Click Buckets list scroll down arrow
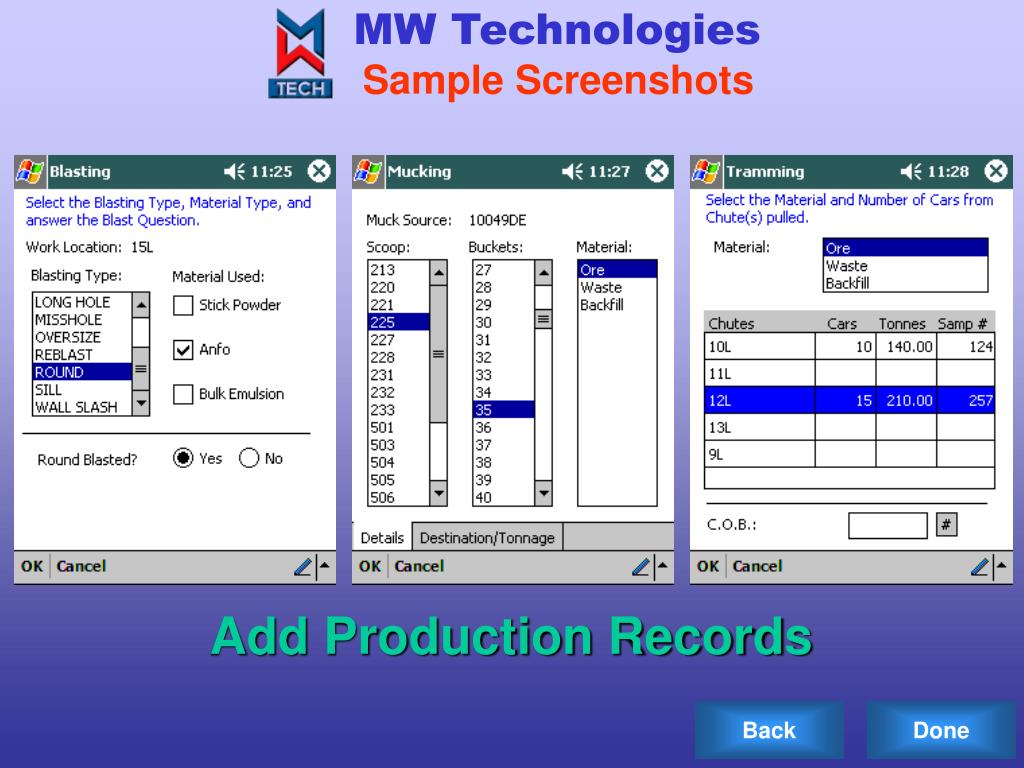Viewport: 1024px width, 768px height. tap(543, 492)
